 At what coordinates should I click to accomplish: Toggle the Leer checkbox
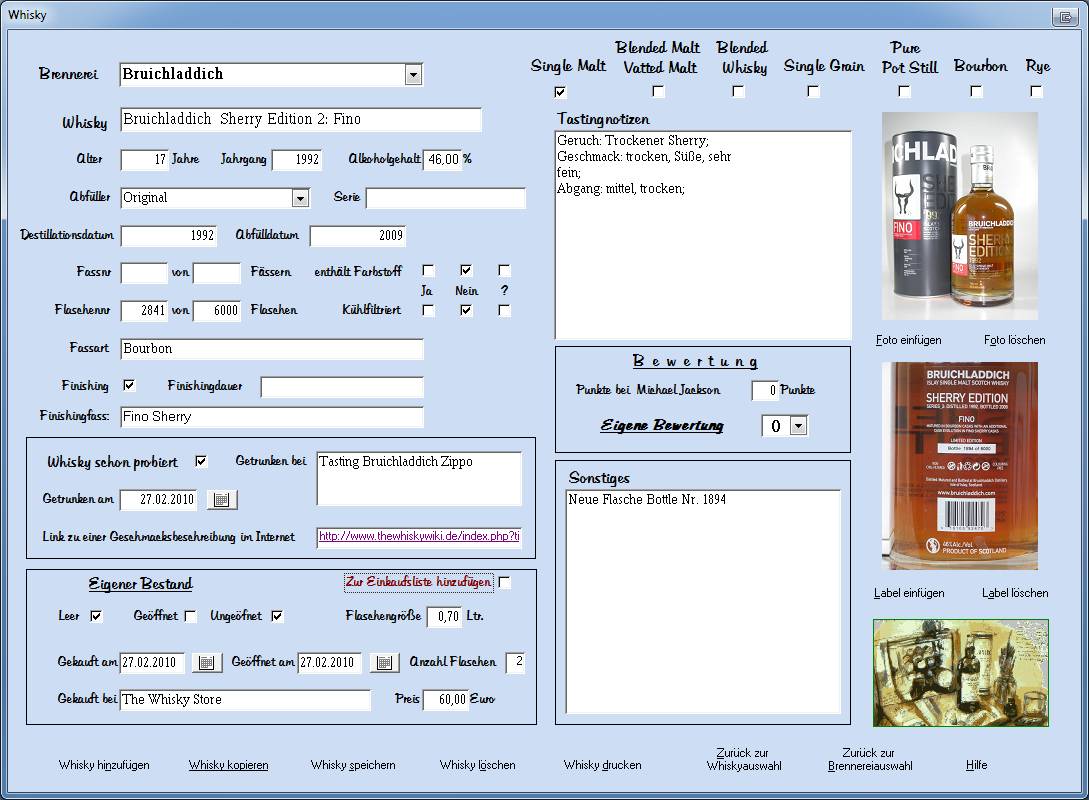coord(96,616)
